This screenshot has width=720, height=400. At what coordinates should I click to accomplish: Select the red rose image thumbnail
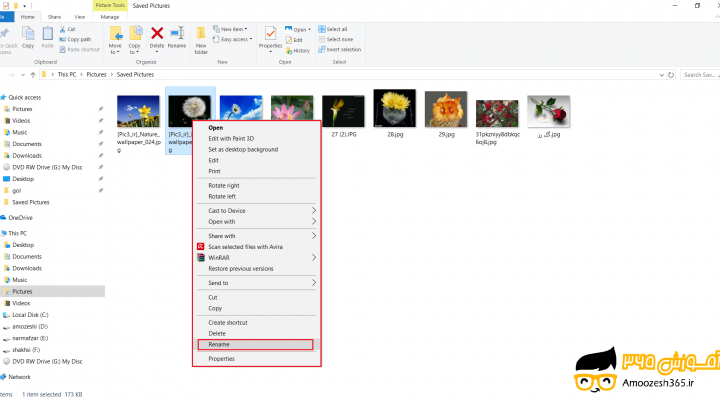tap(549, 111)
